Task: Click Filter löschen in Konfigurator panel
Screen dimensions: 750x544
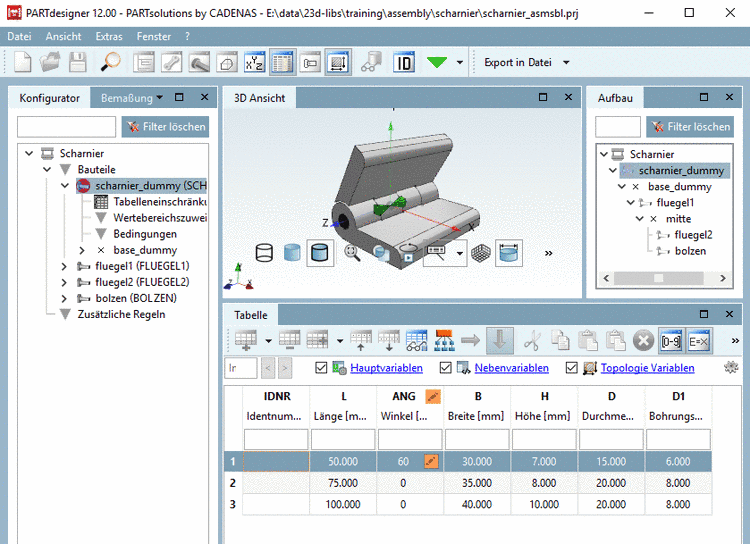Action: coord(166,127)
